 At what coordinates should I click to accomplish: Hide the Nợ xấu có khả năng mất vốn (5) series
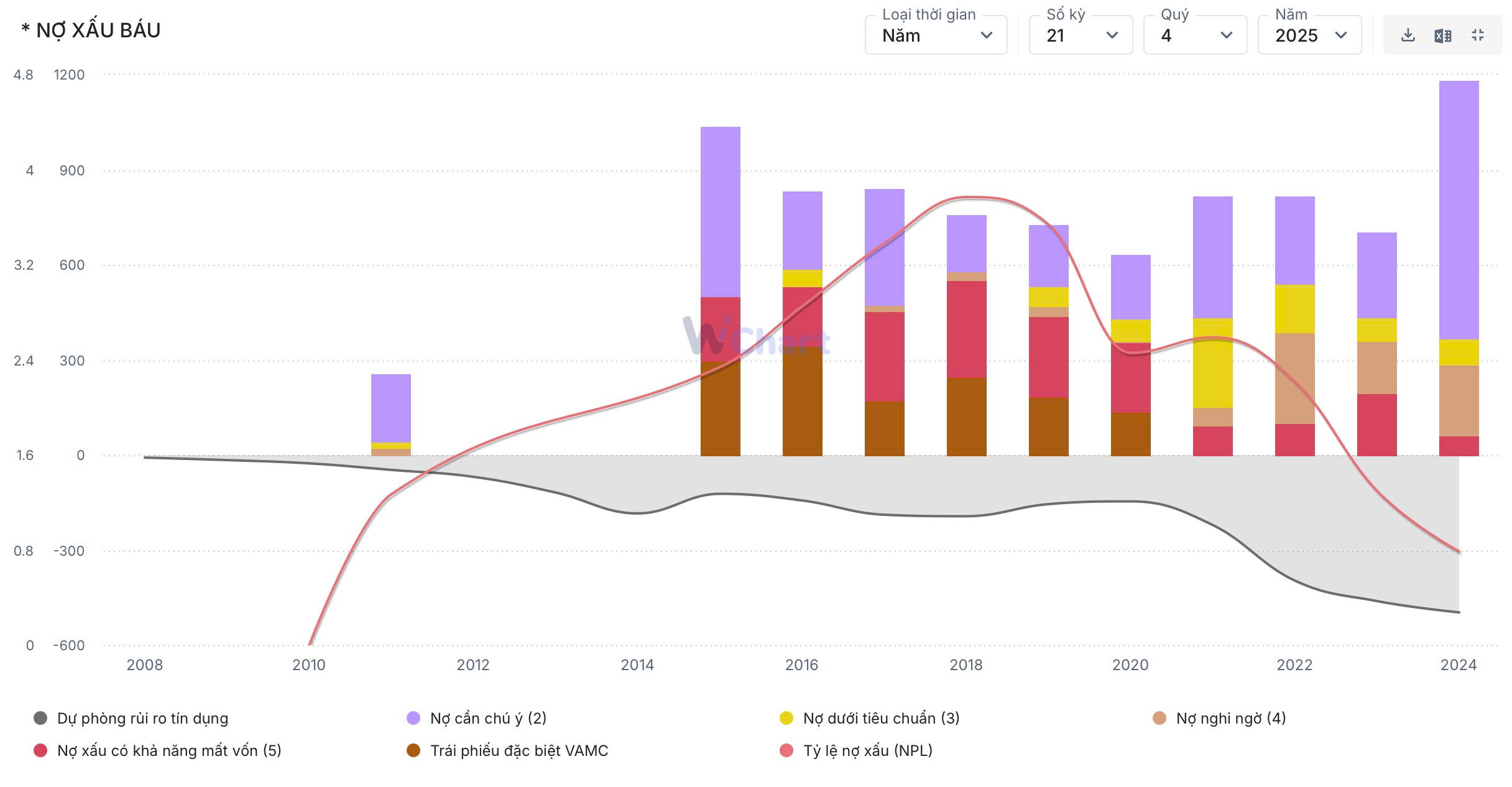tap(168, 751)
